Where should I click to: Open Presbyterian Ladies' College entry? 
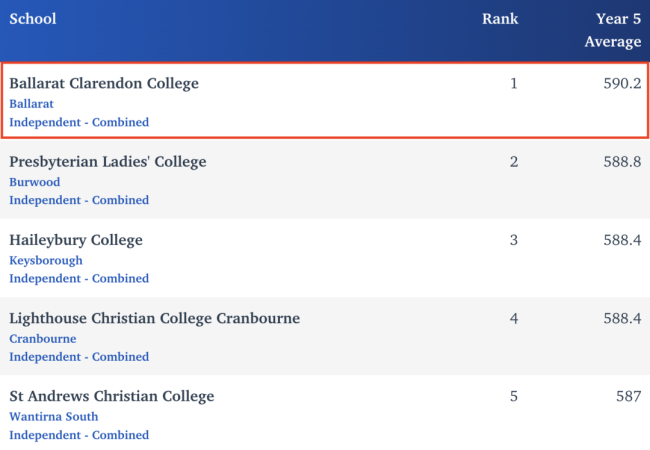point(108,162)
